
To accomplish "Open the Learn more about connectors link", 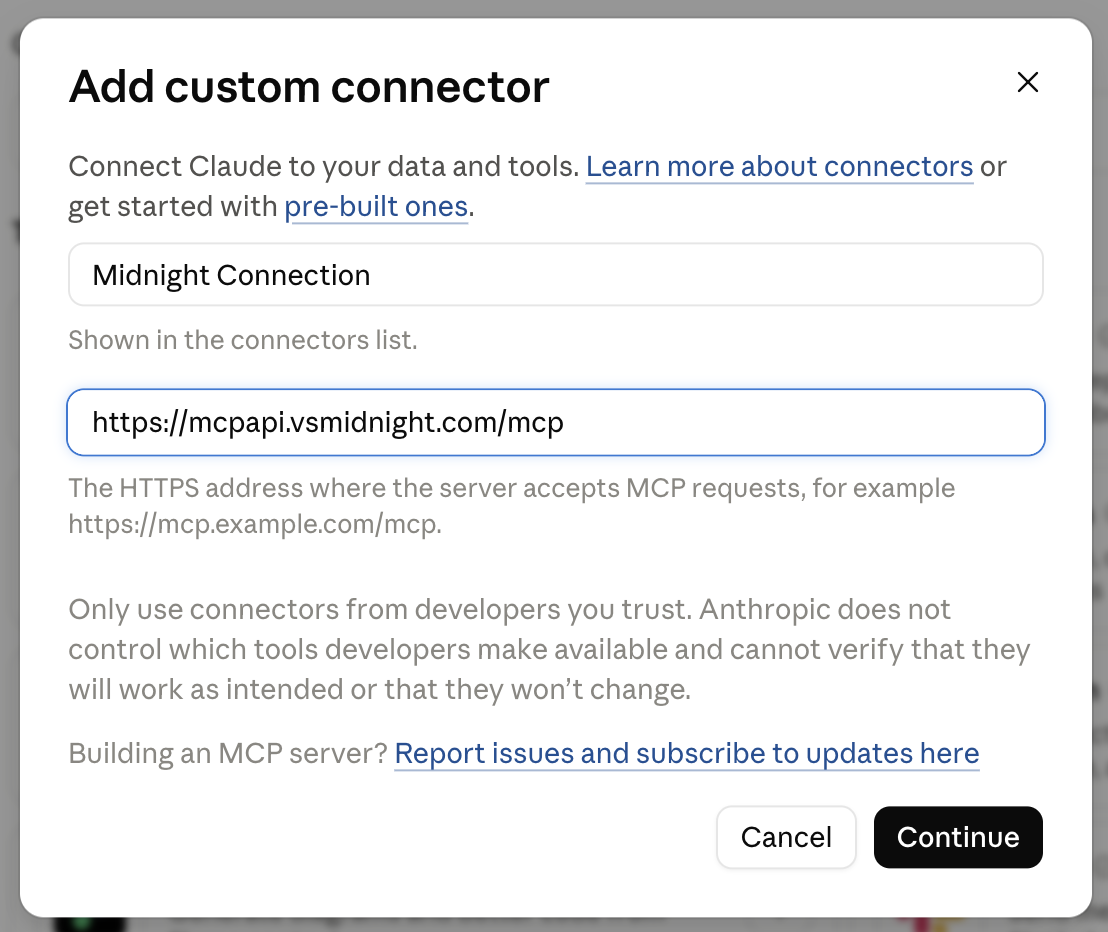I will 779,167.
